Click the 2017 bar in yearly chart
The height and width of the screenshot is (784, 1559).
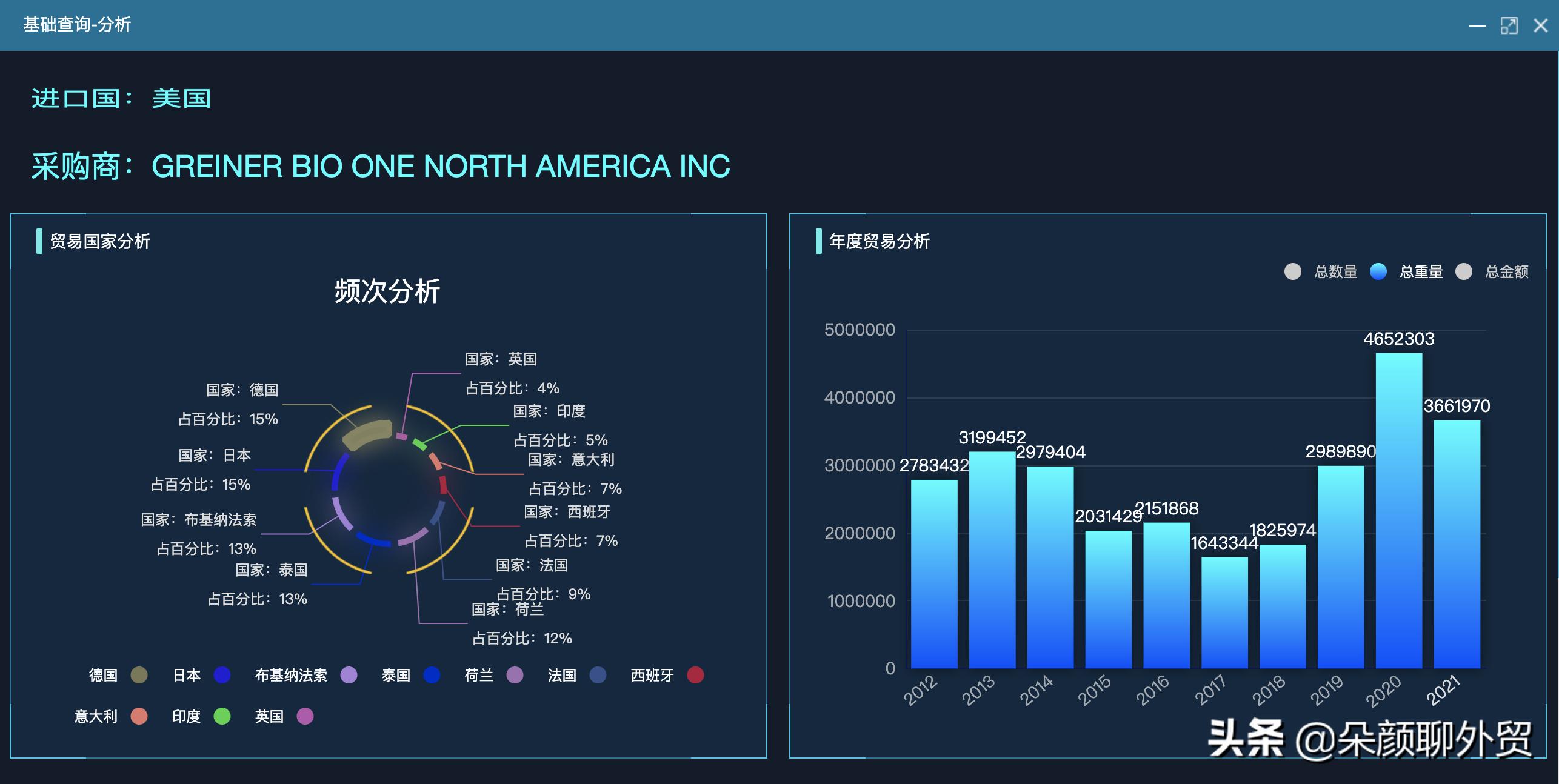tap(1224, 612)
